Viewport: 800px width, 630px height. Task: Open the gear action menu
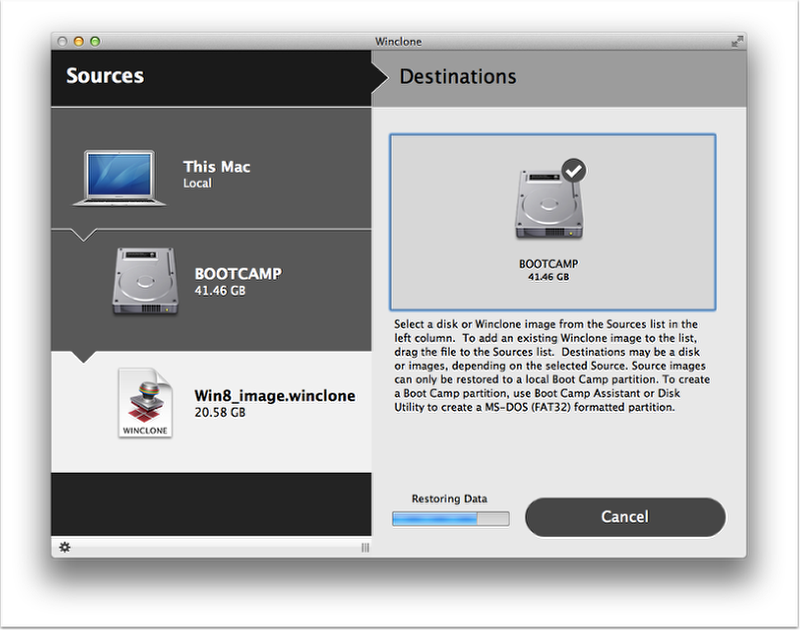click(65, 547)
